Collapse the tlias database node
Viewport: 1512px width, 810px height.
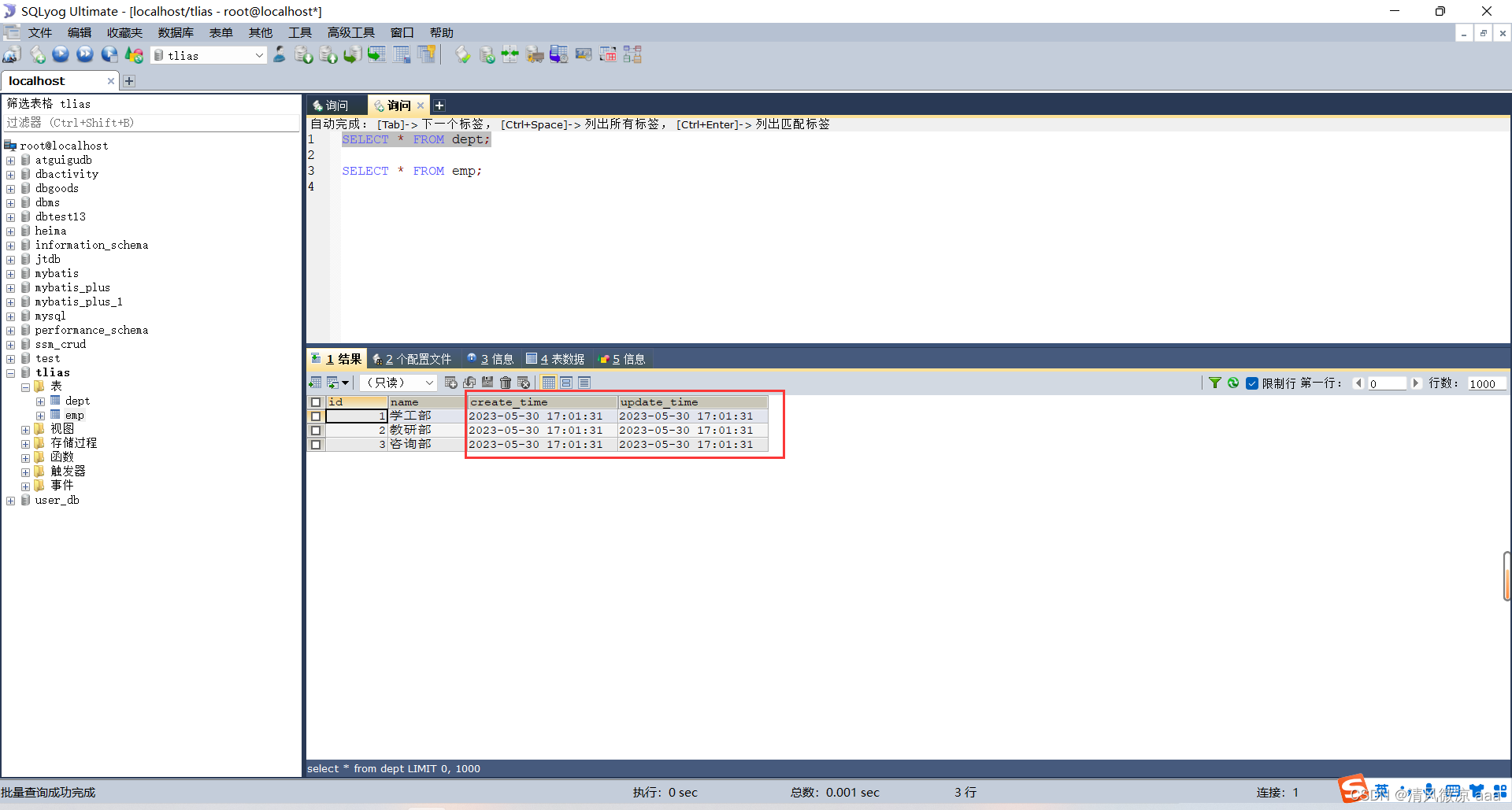point(11,373)
